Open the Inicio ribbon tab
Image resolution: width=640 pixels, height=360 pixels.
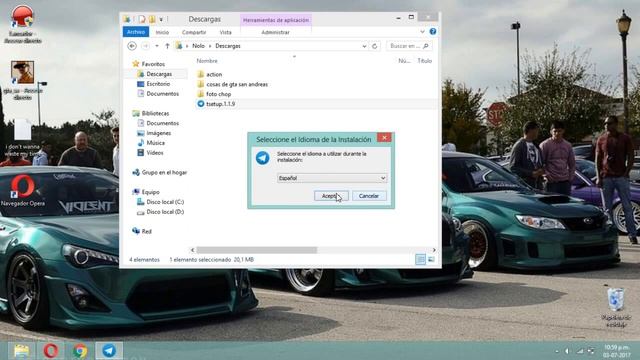coord(162,32)
